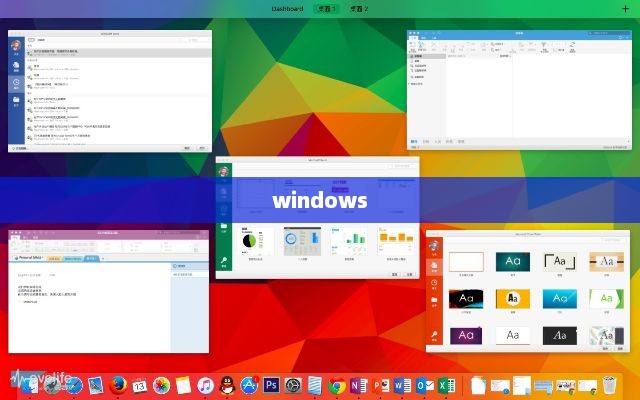Choose the orange circle Aa PowerPoint theme
Screen dimensions: 640x400
click(513, 299)
